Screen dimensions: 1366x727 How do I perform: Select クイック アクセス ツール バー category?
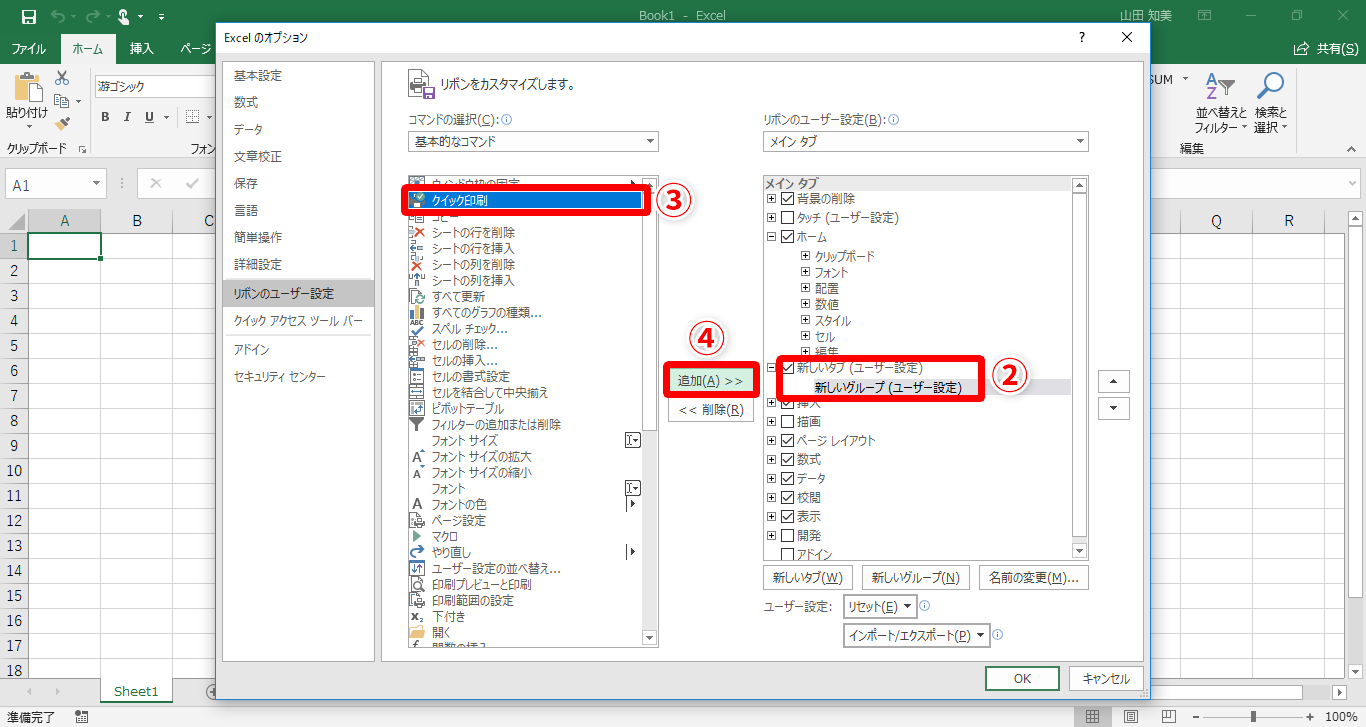click(x=298, y=321)
